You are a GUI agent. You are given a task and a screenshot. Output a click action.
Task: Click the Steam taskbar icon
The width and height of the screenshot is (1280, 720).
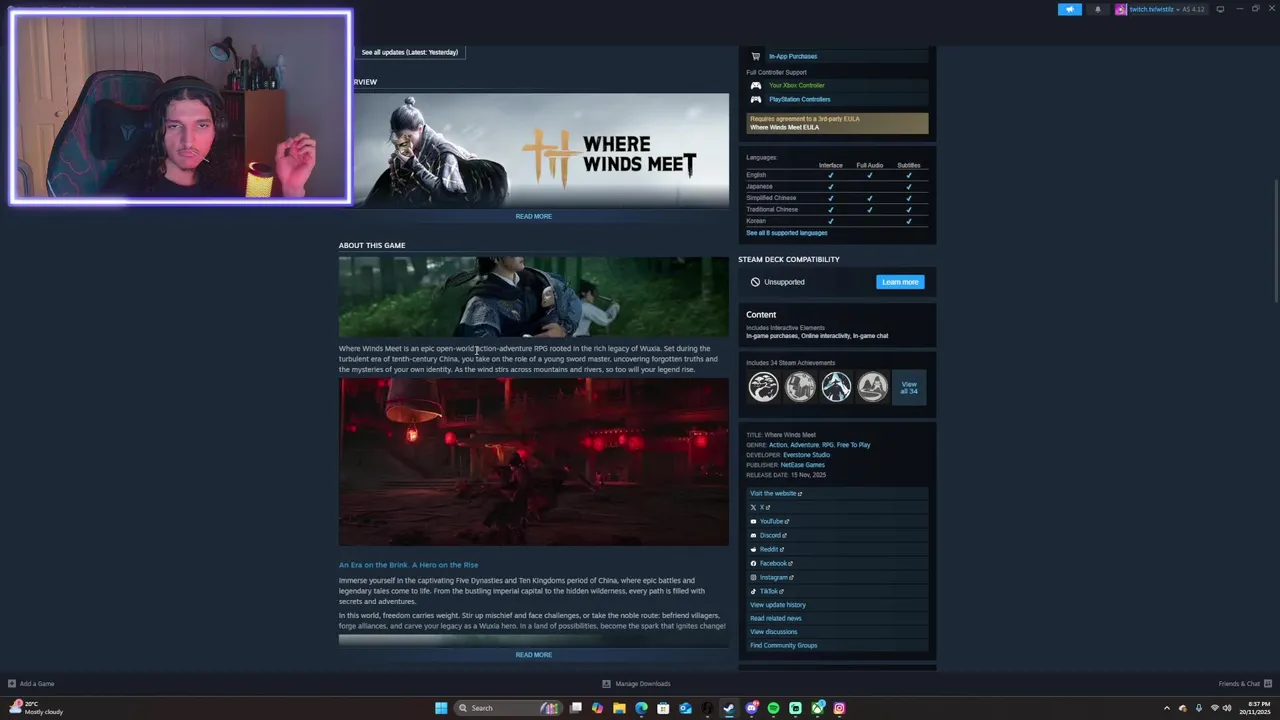[x=729, y=708]
